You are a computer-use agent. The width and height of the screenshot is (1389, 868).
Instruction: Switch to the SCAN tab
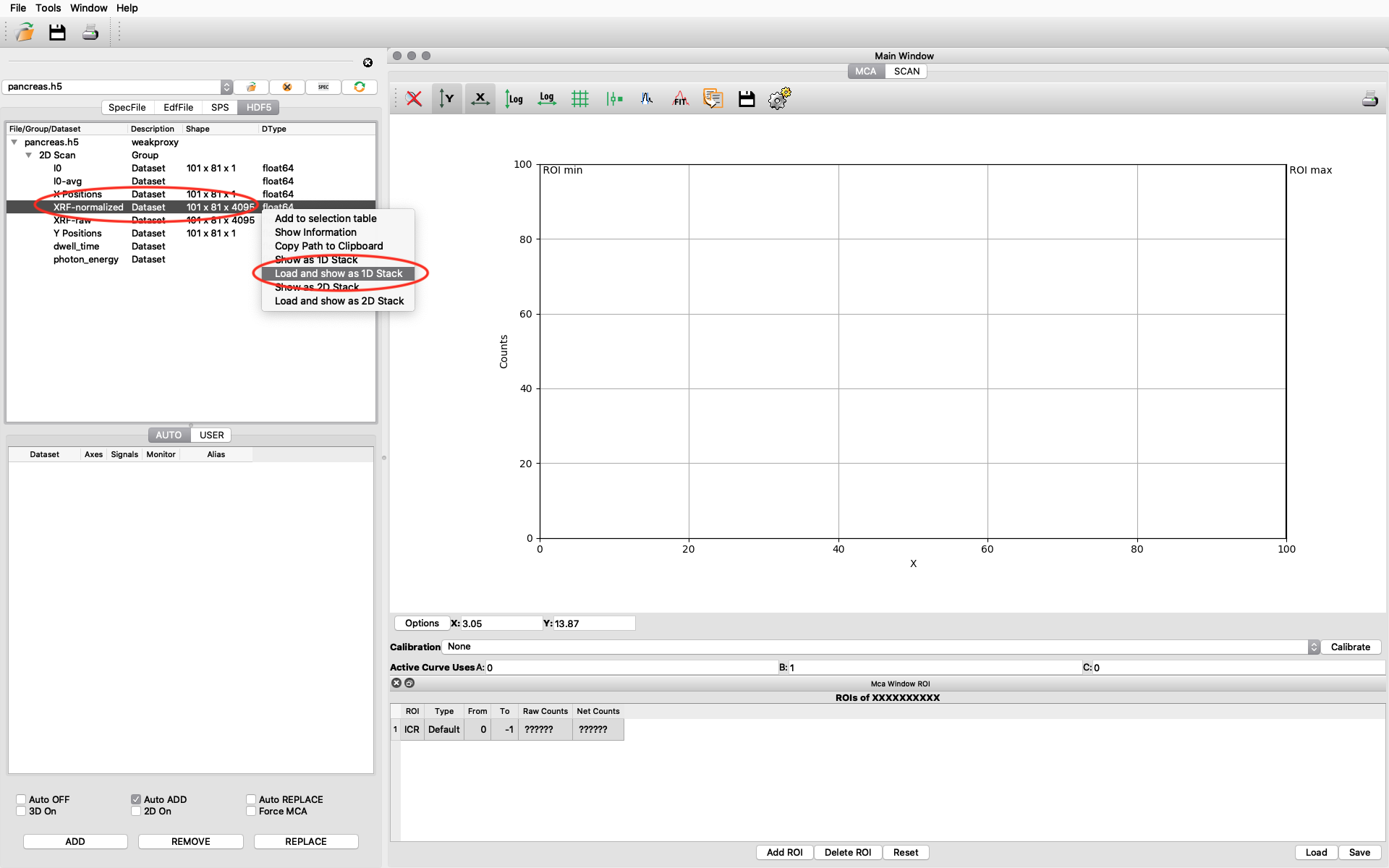click(906, 72)
